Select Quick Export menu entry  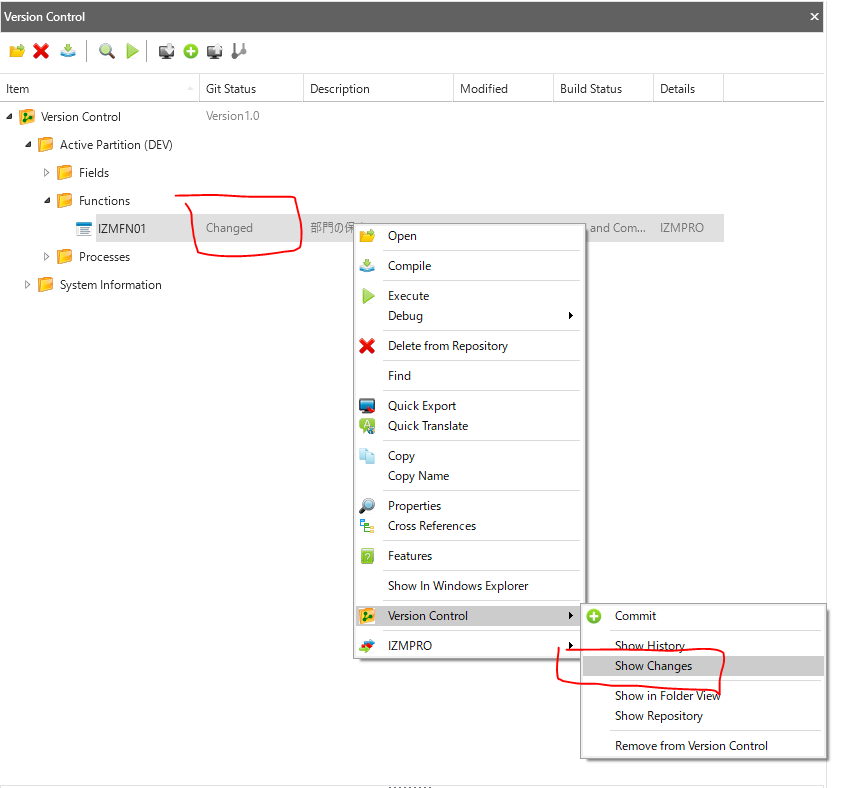[x=468, y=406]
